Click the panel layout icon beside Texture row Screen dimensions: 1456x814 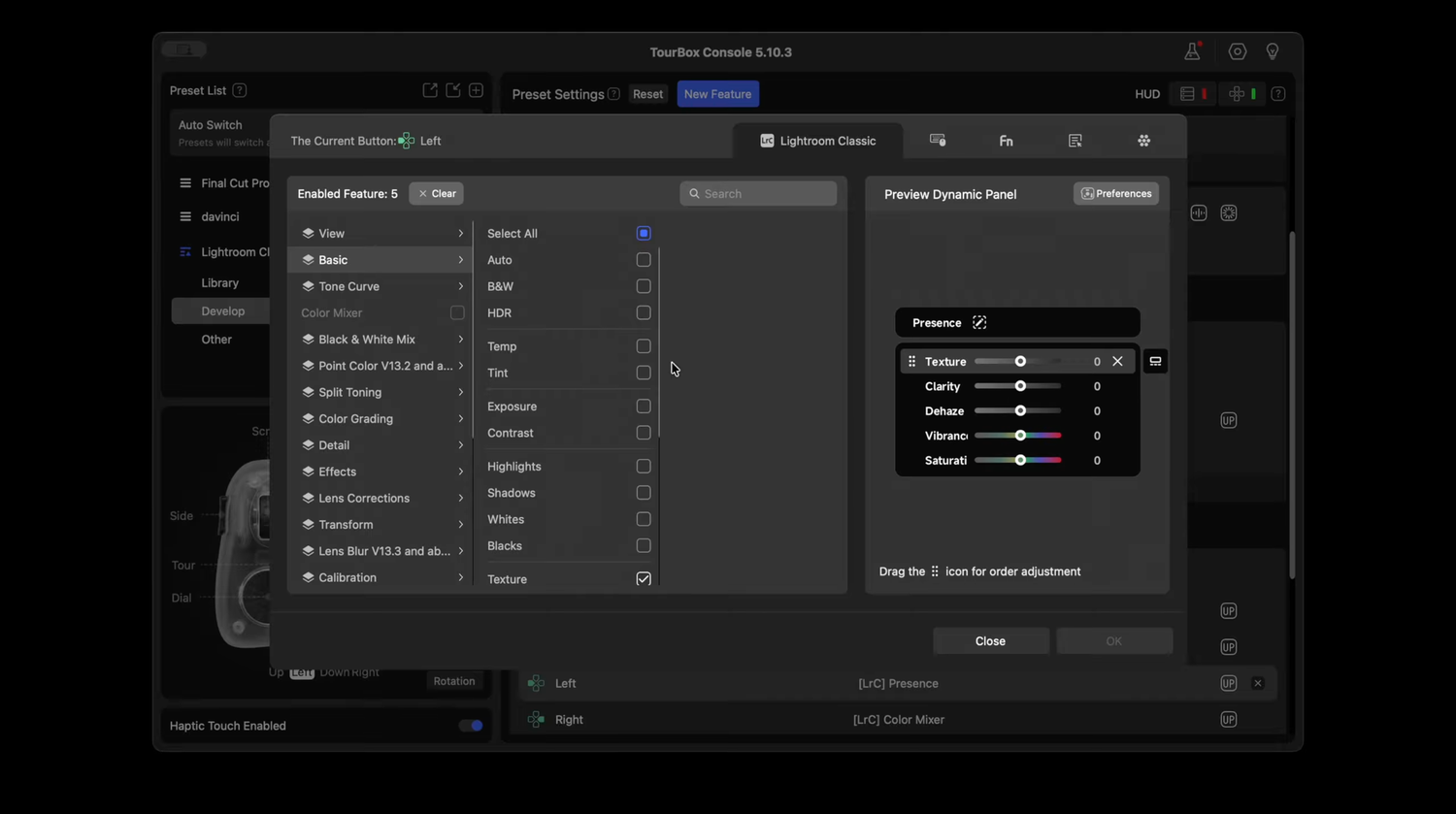(x=1155, y=361)
